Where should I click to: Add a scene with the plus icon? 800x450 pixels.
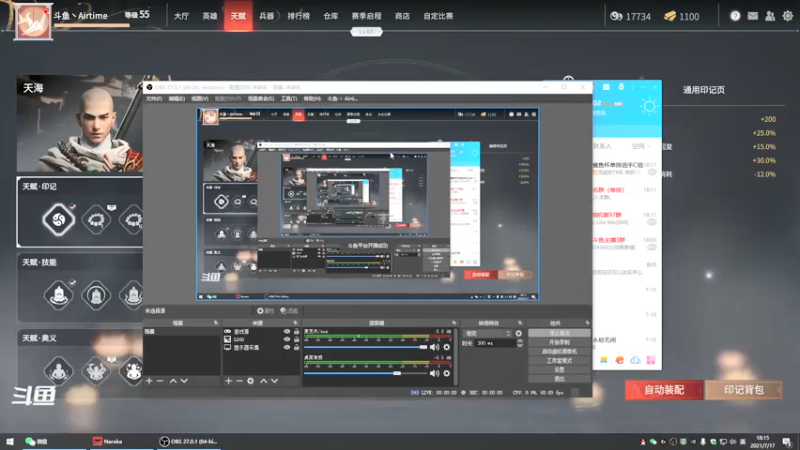tap(149, 381)
